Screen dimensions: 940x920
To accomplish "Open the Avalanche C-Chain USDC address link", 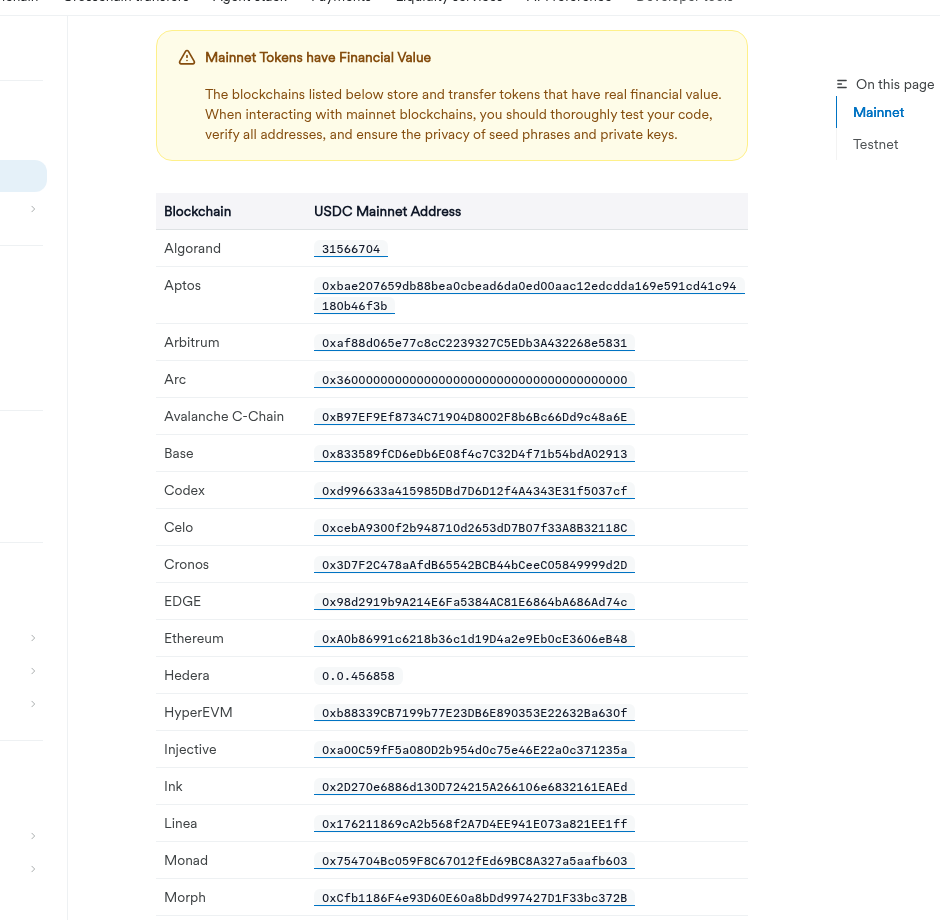I will click(x=474, y=417).
